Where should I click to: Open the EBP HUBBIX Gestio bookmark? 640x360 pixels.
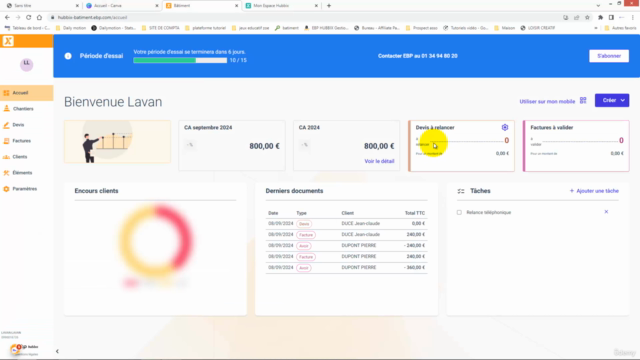pyautogui.click(x=326, y=28)
